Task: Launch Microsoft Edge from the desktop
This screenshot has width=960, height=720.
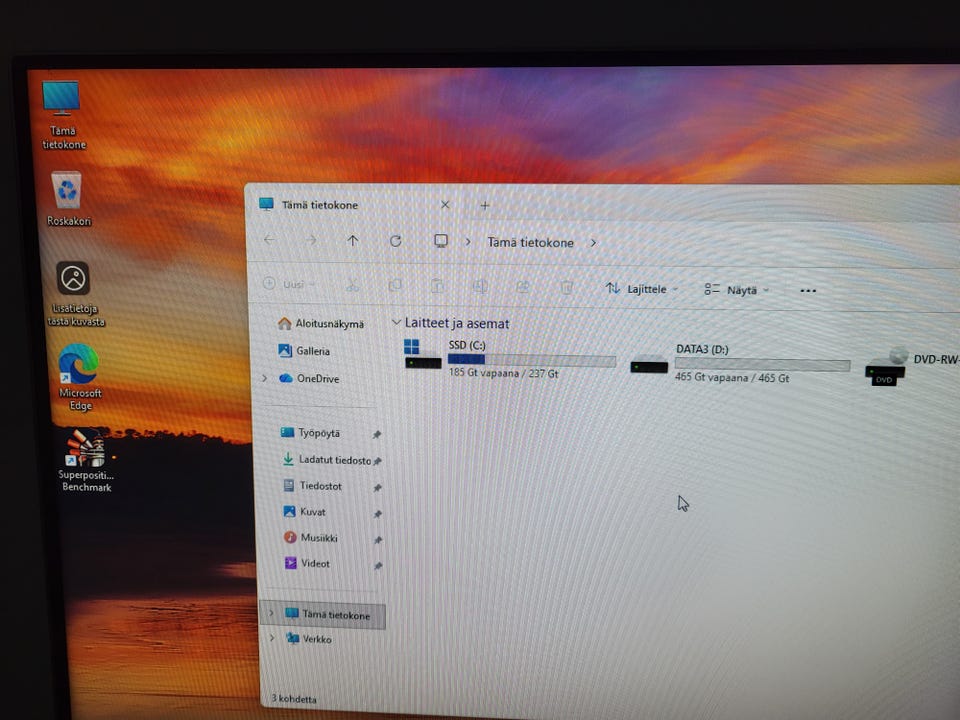Action: click(79, 377)
